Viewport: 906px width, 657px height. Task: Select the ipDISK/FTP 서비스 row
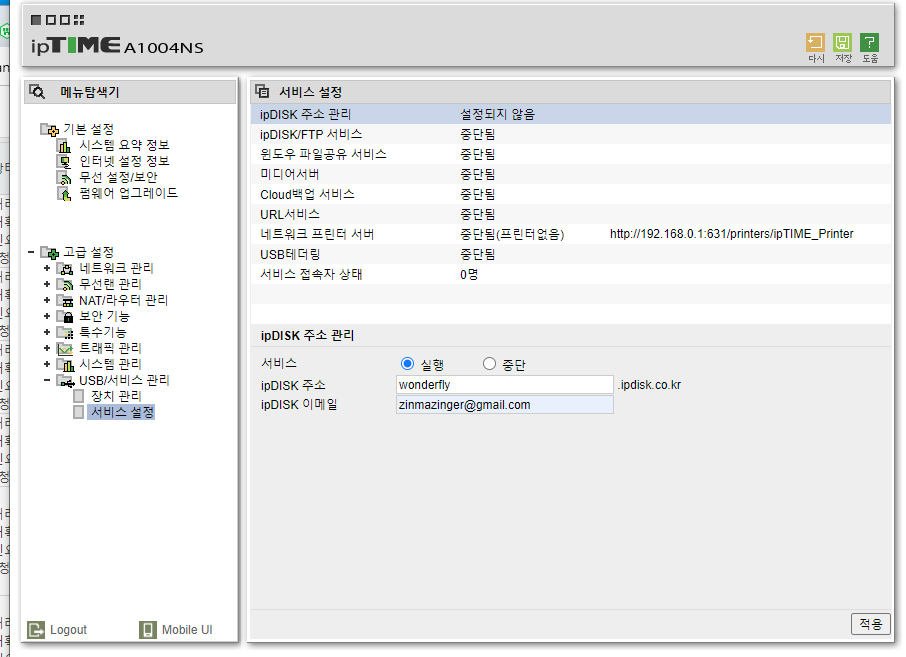[571, 135]
